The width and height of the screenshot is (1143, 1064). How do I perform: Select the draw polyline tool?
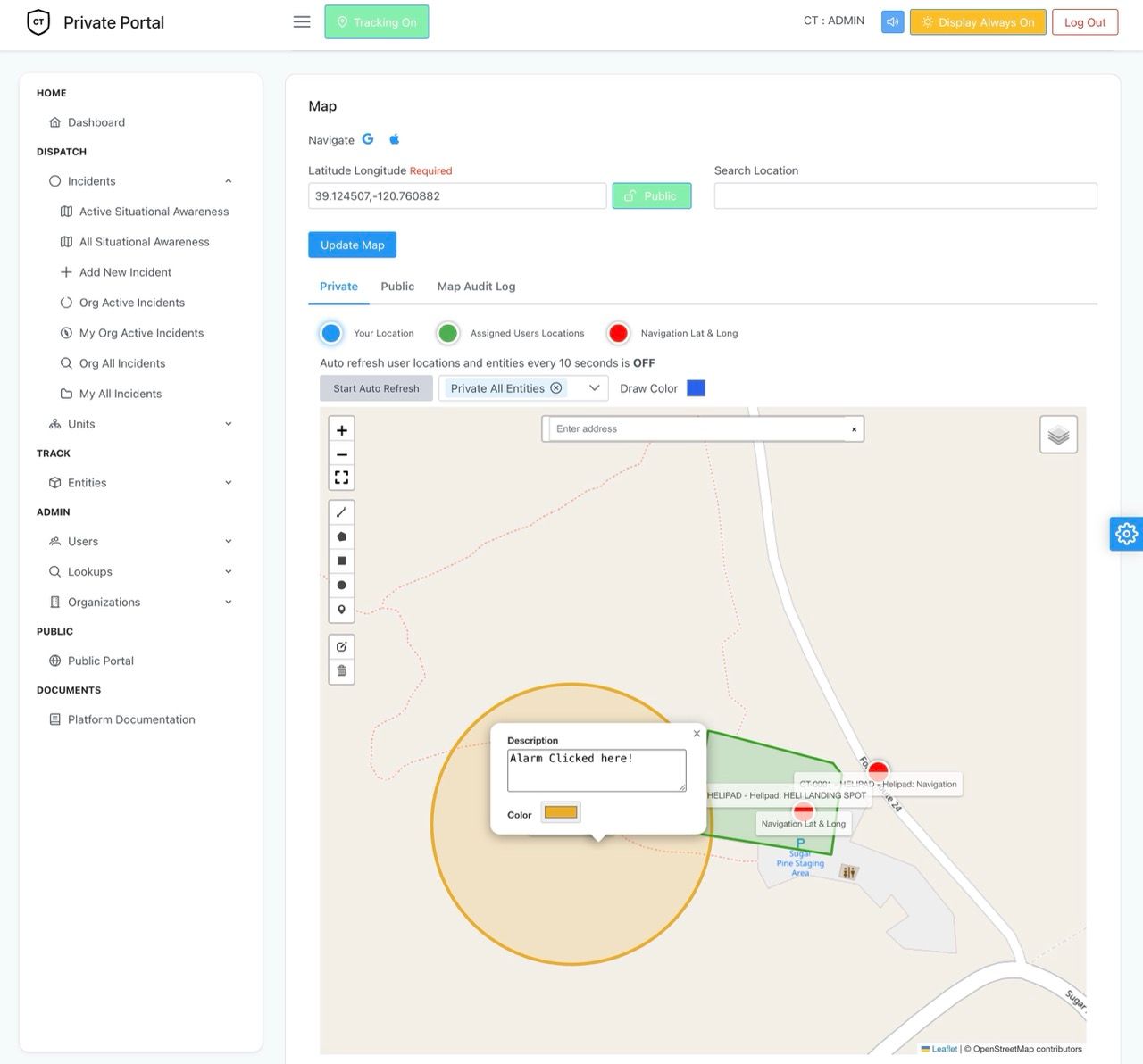(x=341, y=512)
